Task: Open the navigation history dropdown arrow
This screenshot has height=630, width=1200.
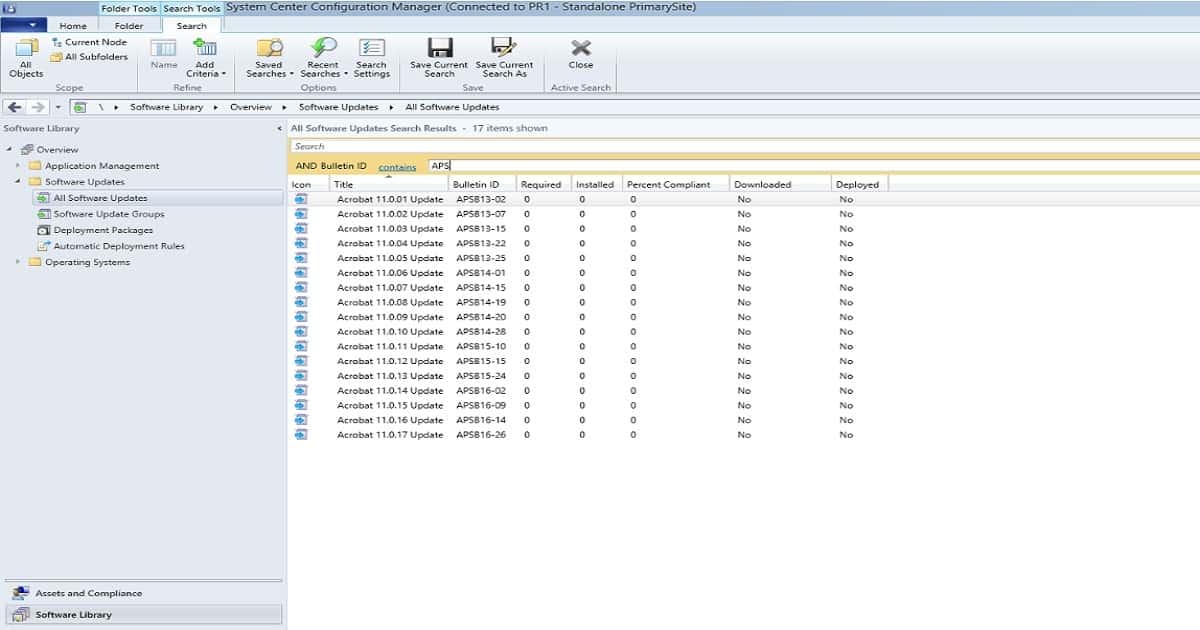Action: pos(58,107)
